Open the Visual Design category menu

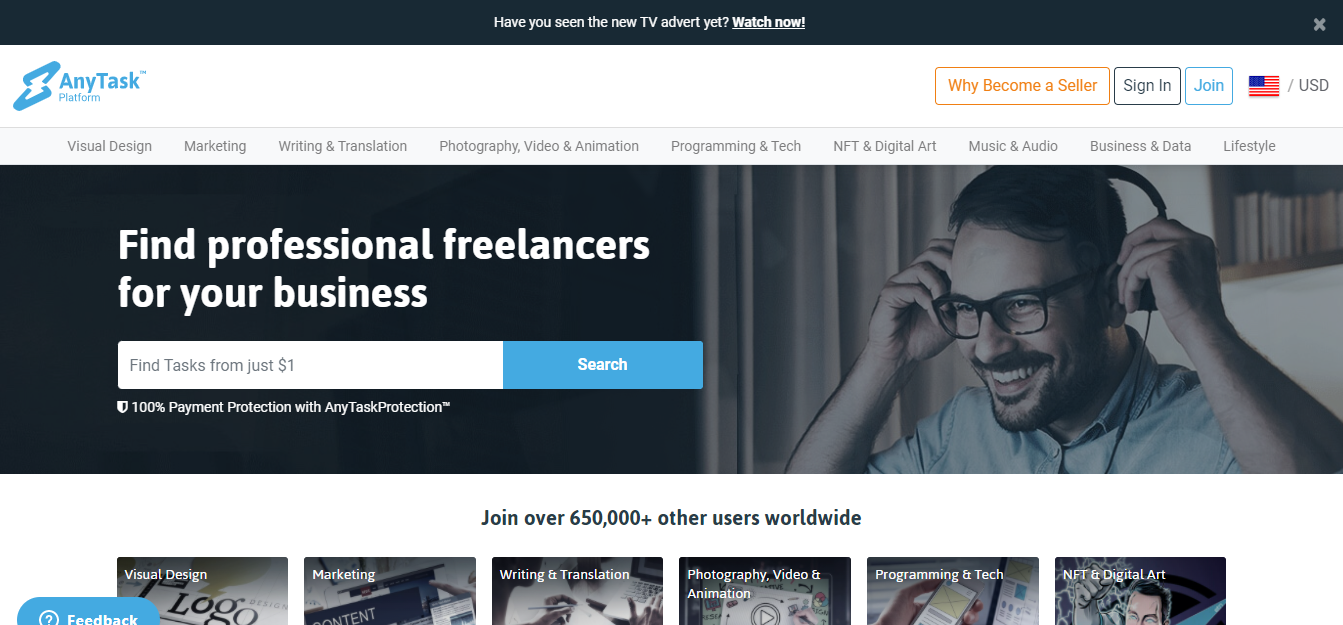(x=110, y=146)
